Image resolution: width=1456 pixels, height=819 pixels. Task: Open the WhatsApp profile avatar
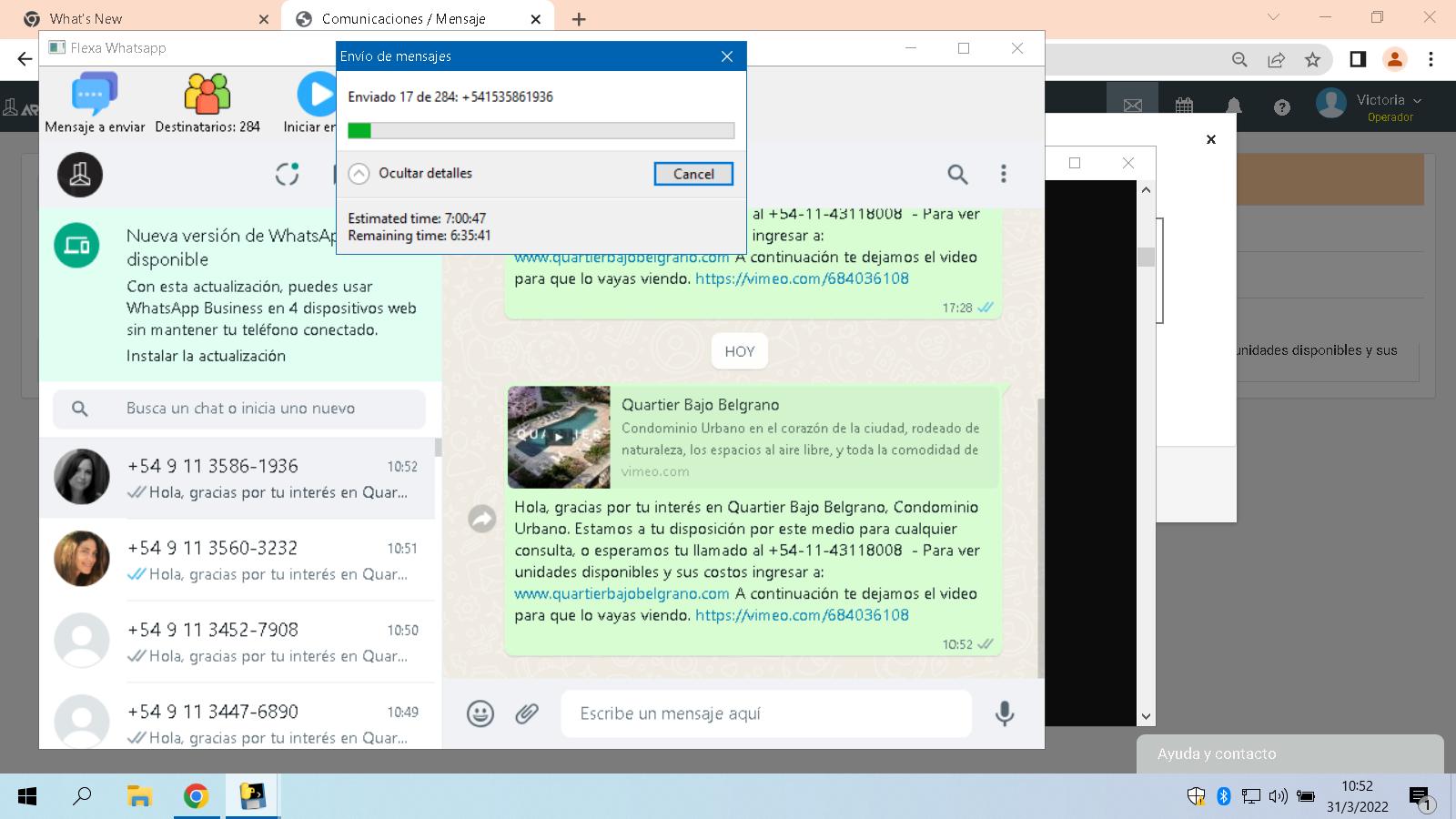click(x=80, y=175)
